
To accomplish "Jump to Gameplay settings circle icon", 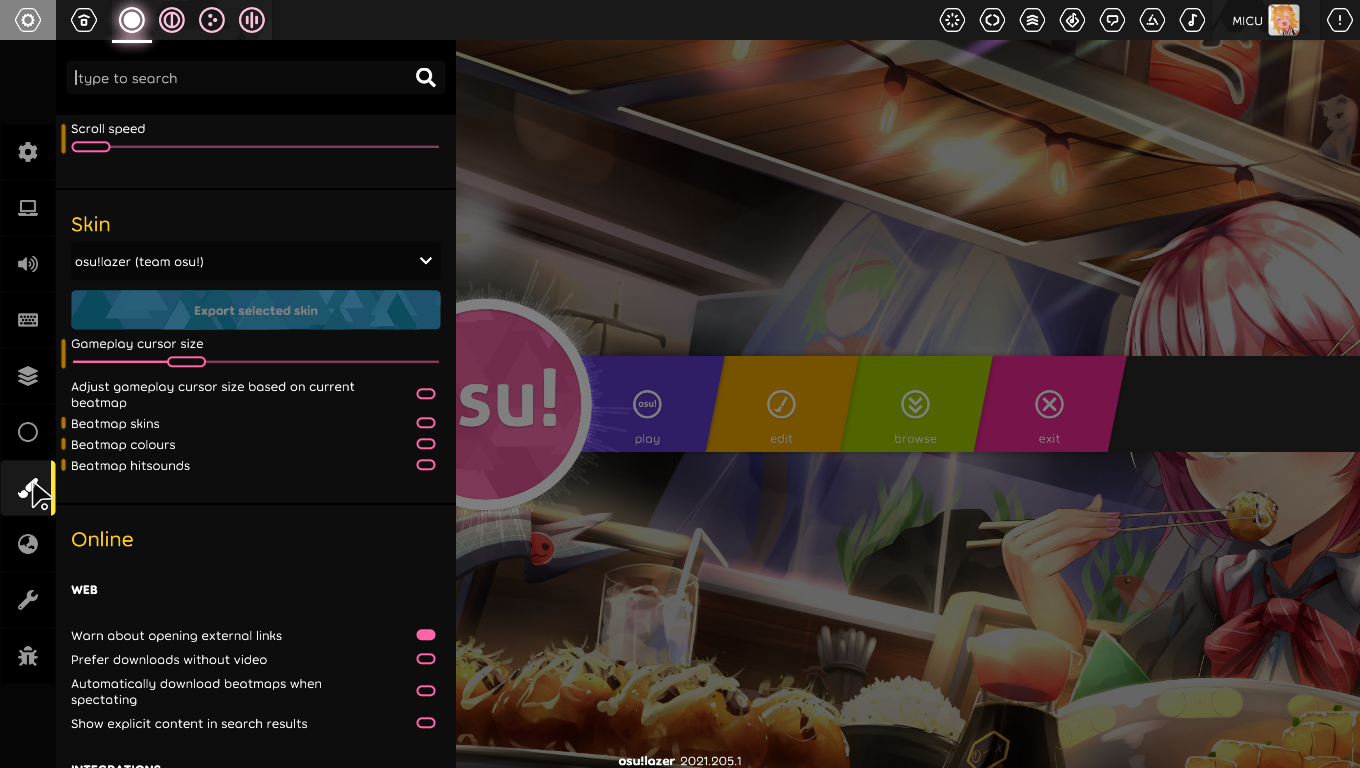I will (28, 432).
